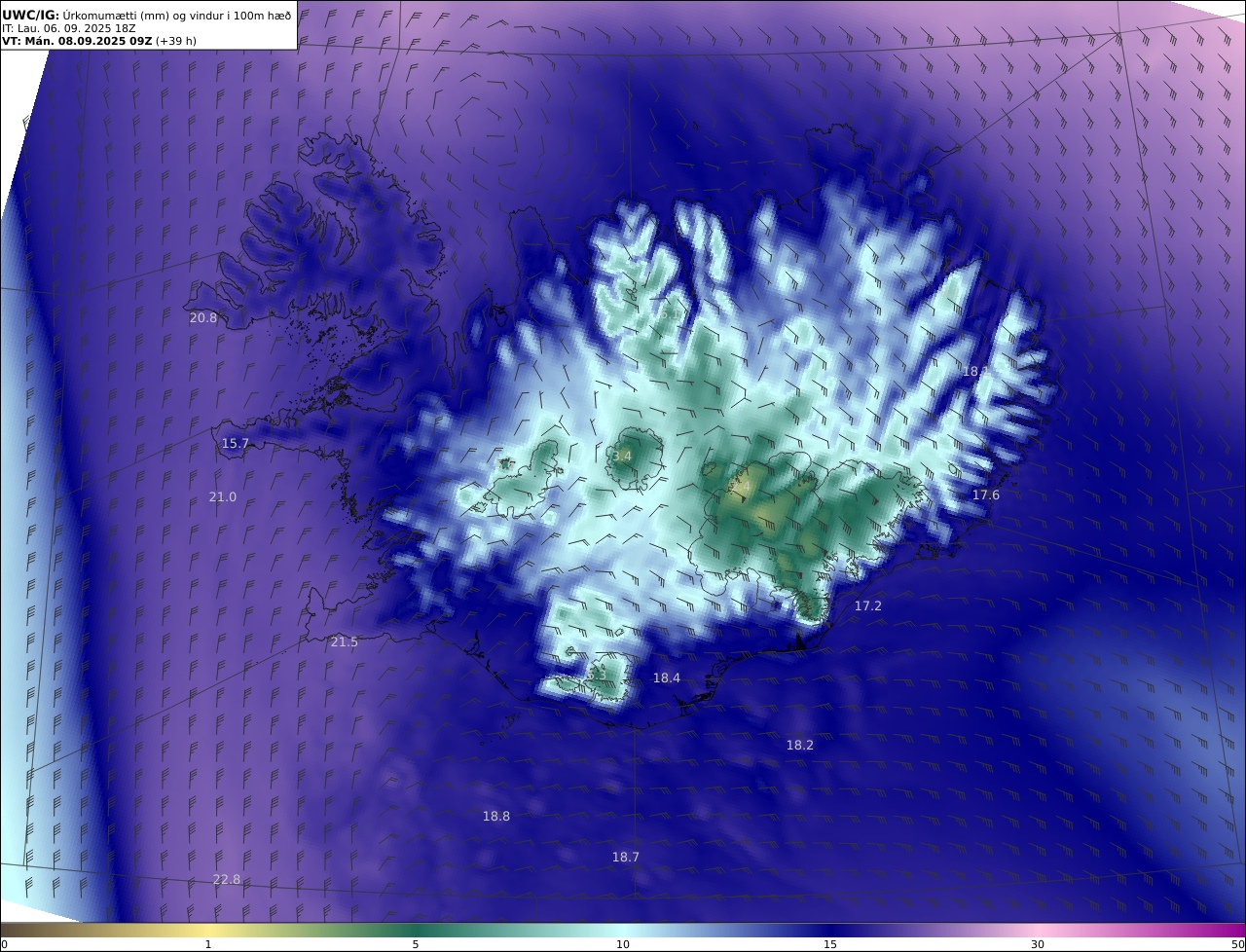Click the UWC/IG map title text
Viewport: 1246px width, 952px height.
click(x=147, y=16)
